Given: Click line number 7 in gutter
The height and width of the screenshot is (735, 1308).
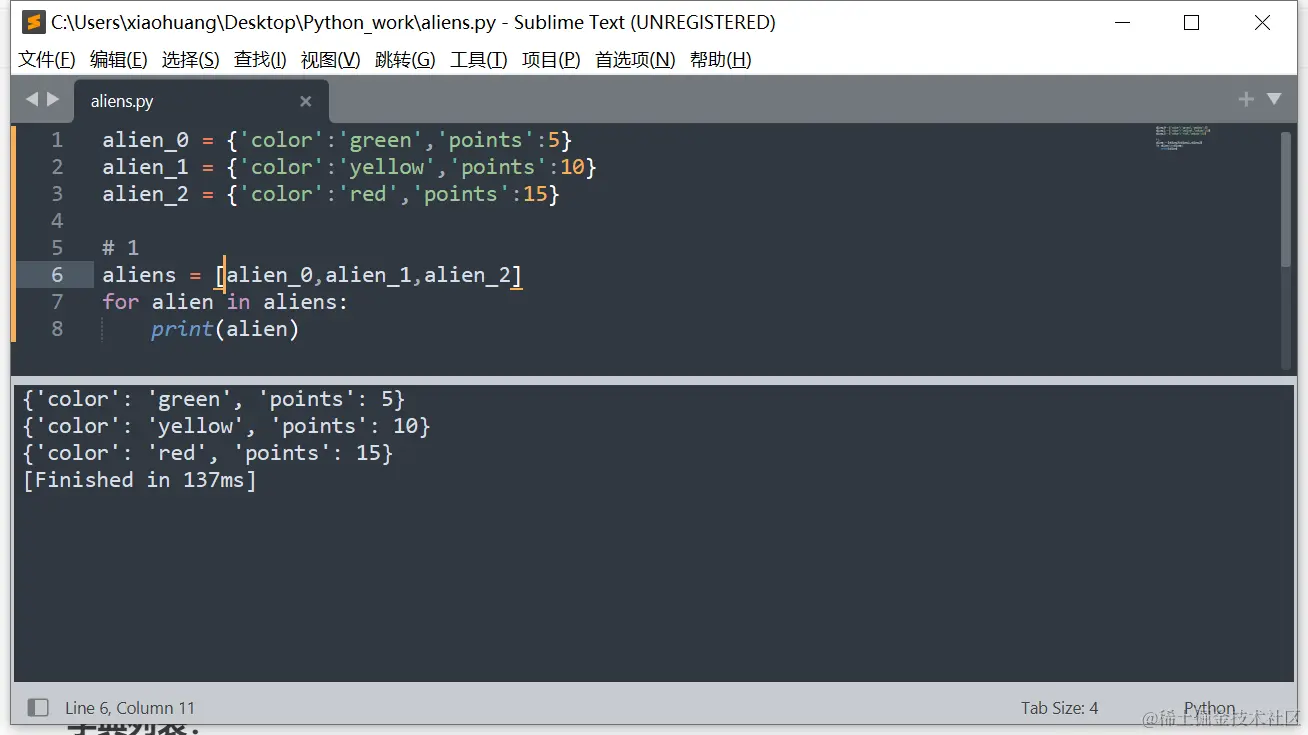Looking at the screenshot, I should pyautogui.click(x=57, y=302).
